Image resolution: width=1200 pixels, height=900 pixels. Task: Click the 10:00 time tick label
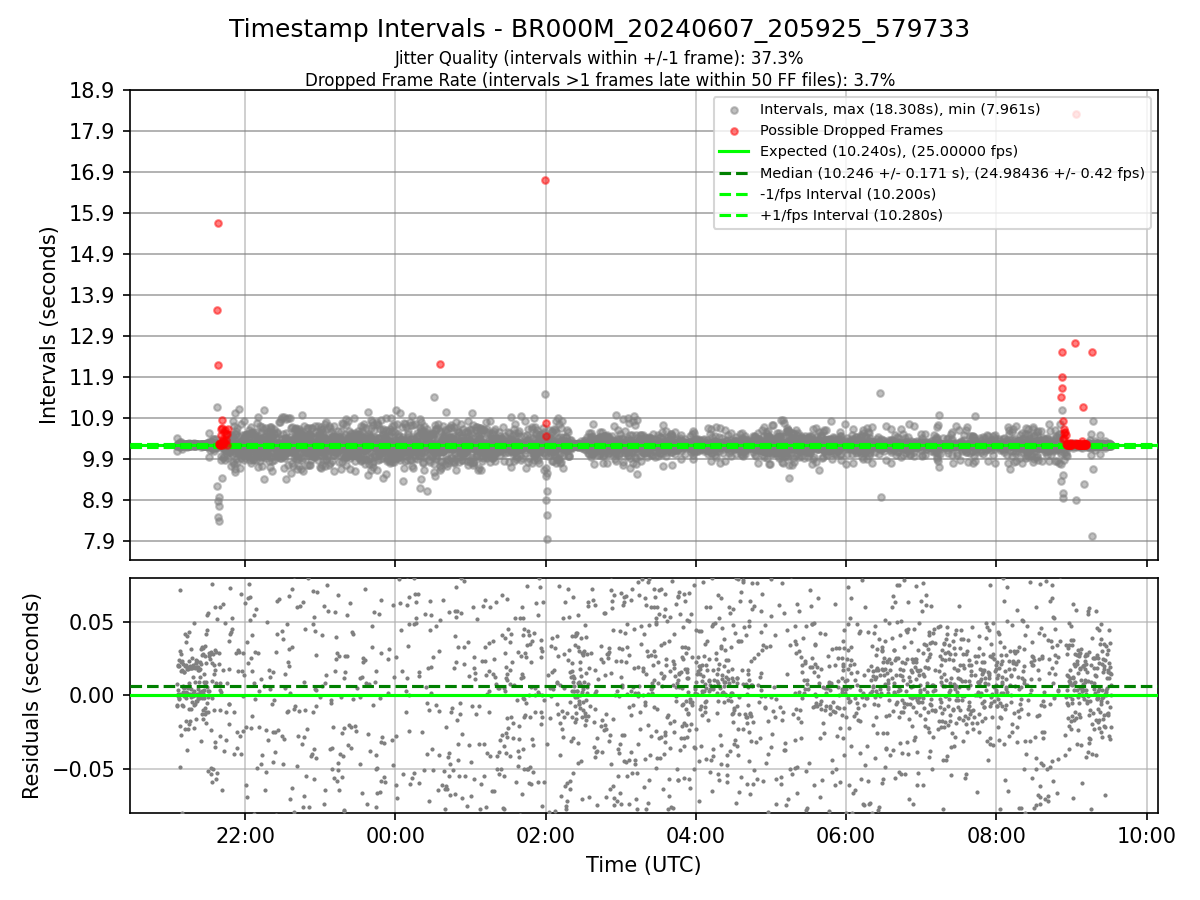pyautogui.click(x=1146, y=834)
